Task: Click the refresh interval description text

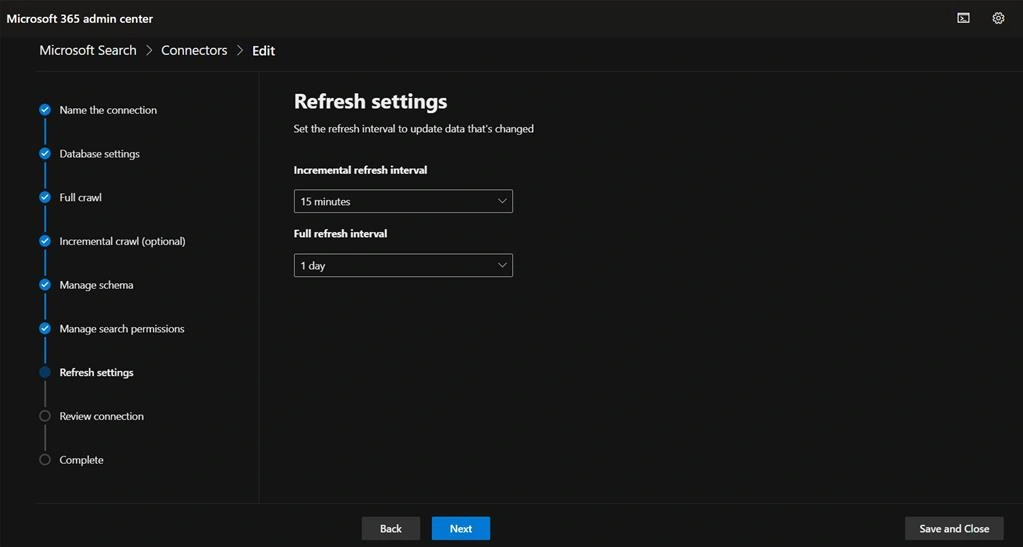Action: tap(414, 129)
